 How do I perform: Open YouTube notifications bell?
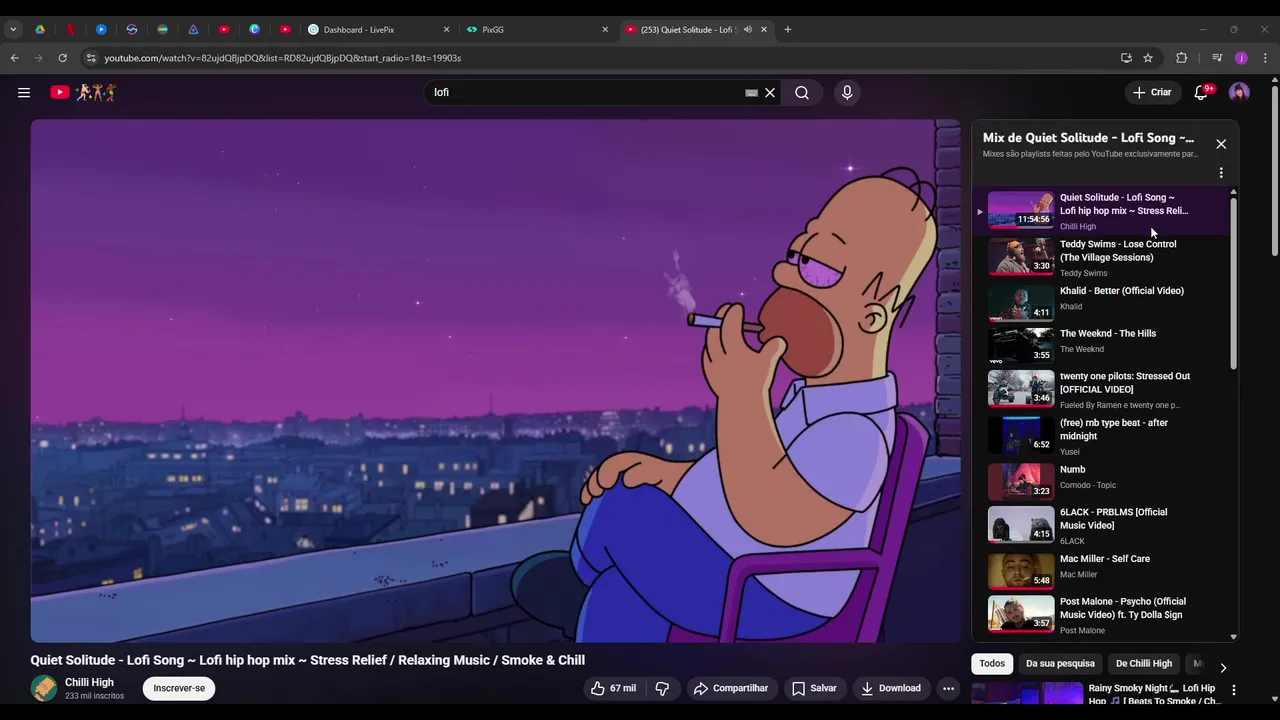1201,92
